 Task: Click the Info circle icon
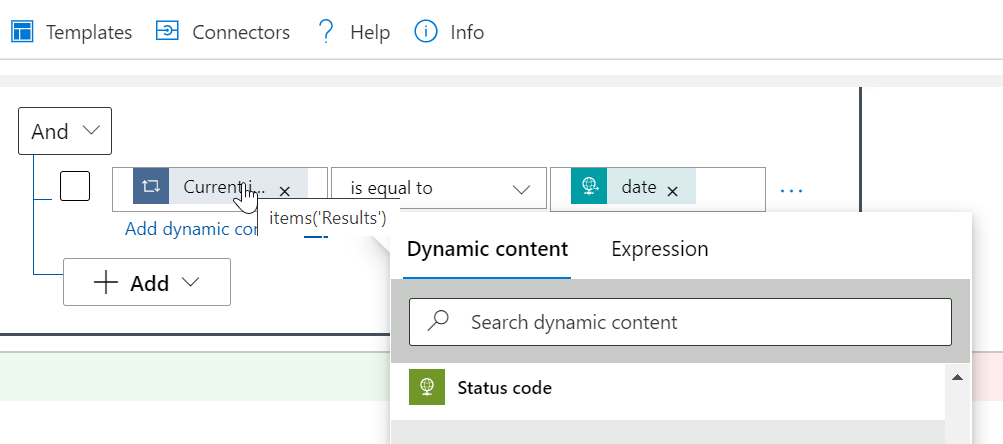click(426, 32)
